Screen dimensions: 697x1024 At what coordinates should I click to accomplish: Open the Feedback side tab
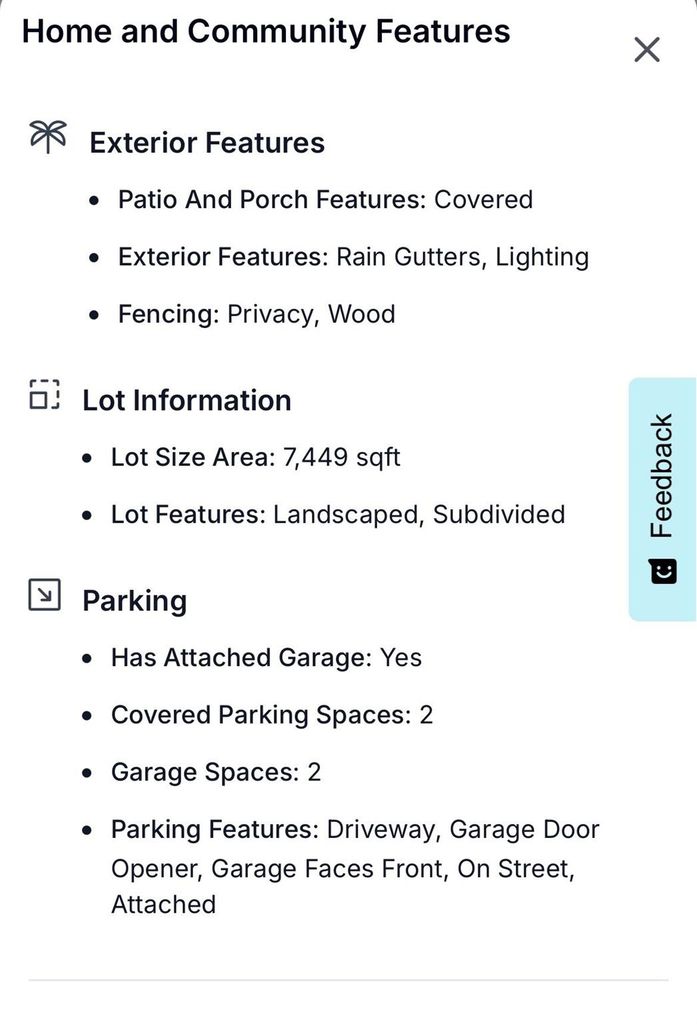click(x=662, y=498)
